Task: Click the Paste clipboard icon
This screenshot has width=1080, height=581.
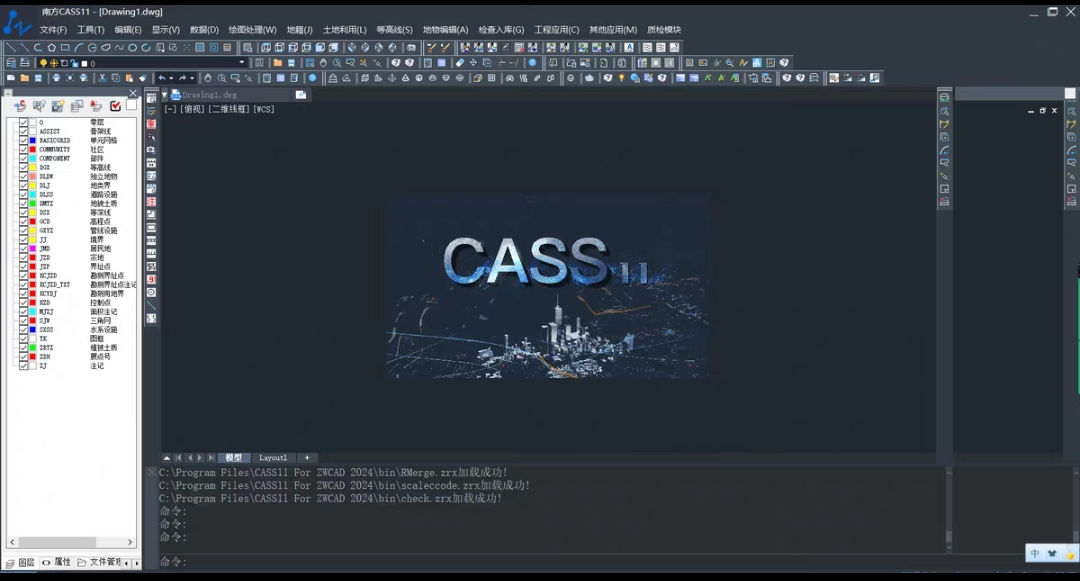Action: click(129, 78)
